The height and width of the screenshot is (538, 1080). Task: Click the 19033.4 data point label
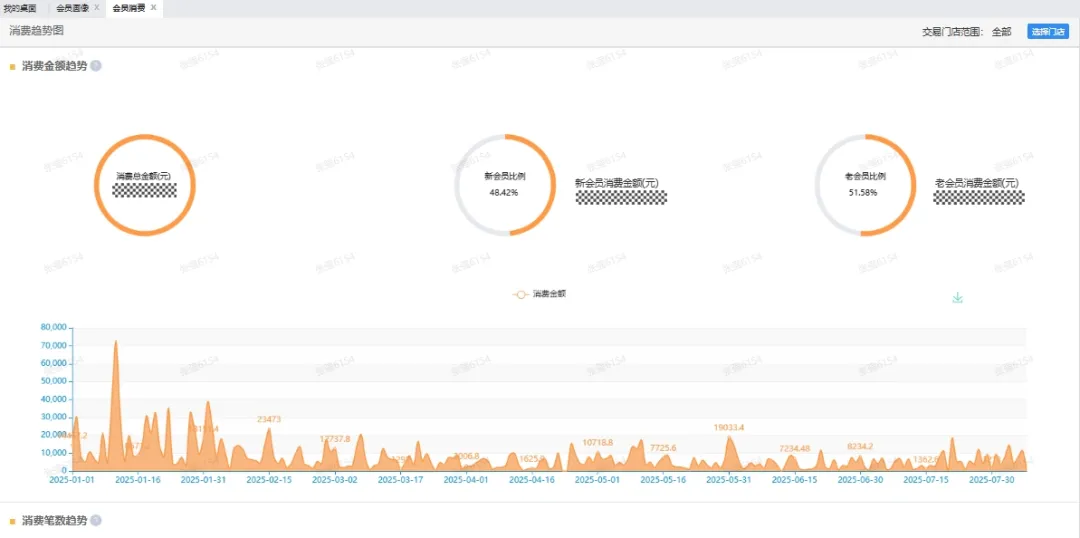coord(729,427)
